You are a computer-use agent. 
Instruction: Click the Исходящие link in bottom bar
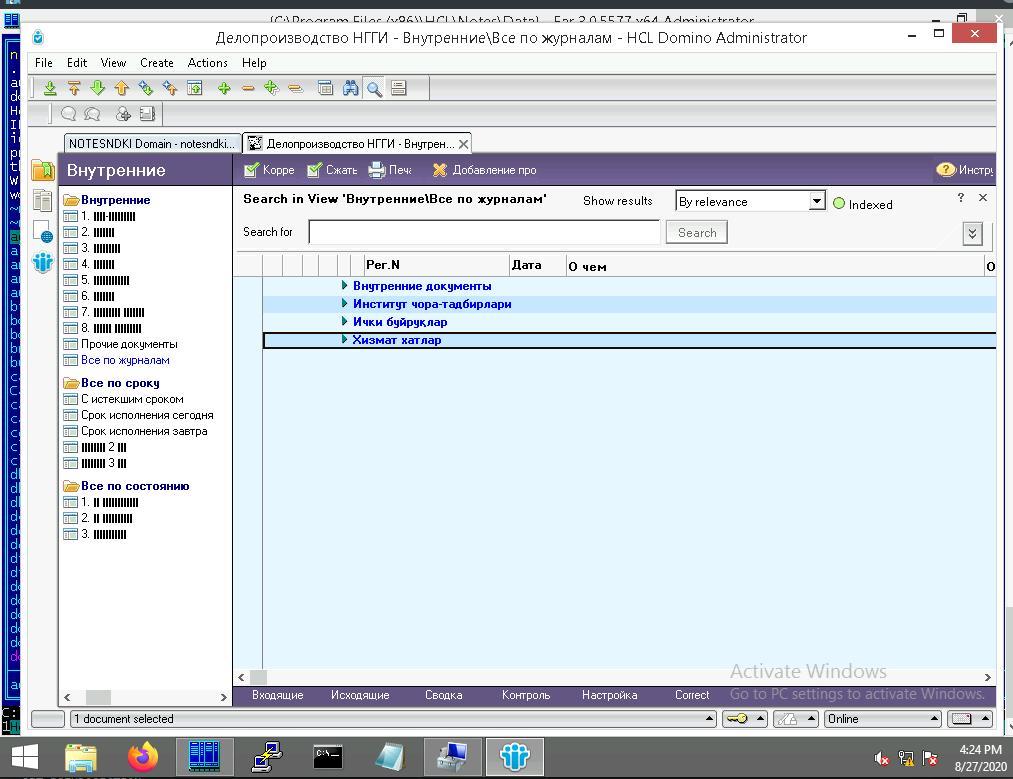pos(360,695)
